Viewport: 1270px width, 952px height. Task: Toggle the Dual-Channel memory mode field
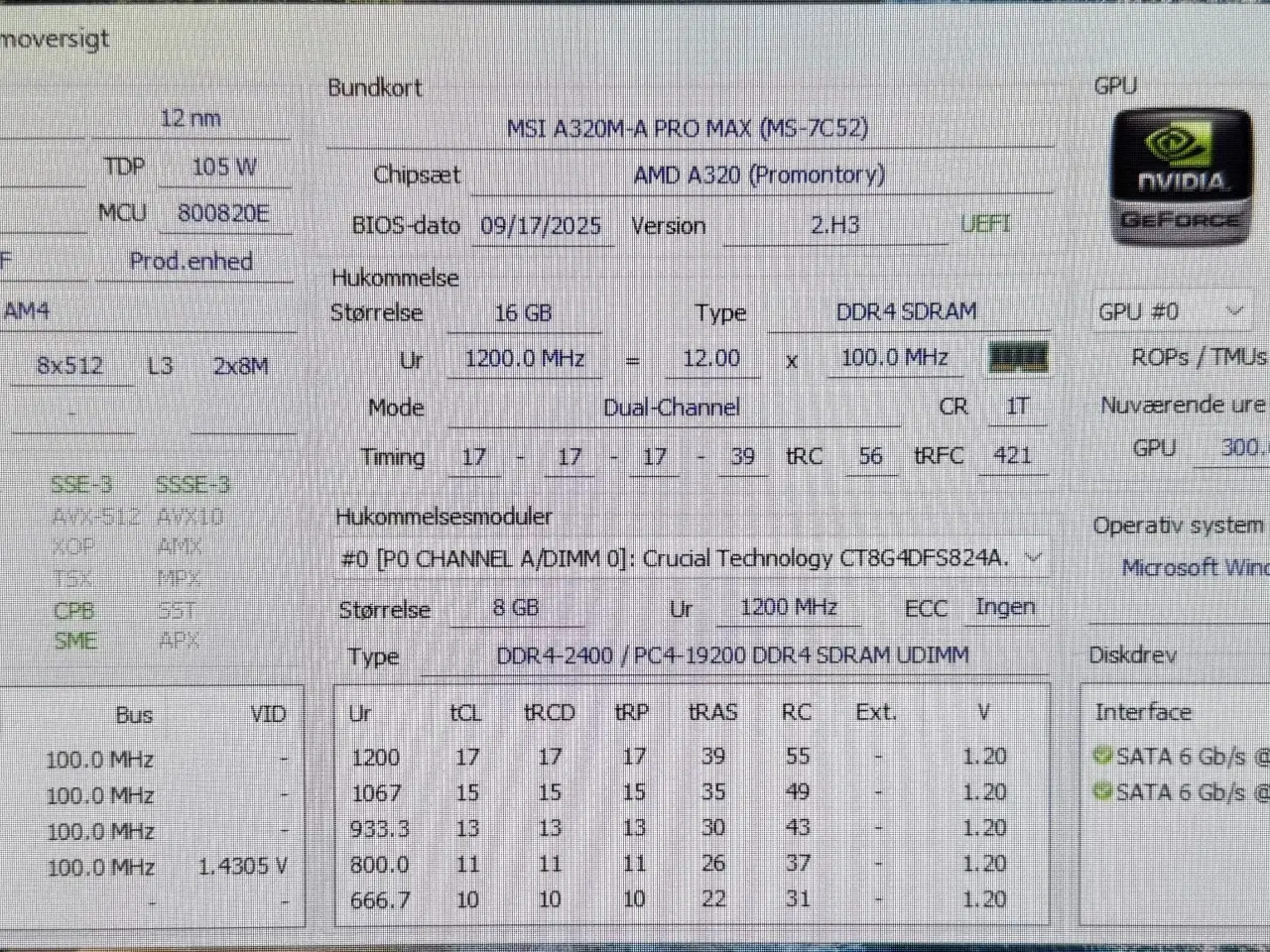pos(672,407)
